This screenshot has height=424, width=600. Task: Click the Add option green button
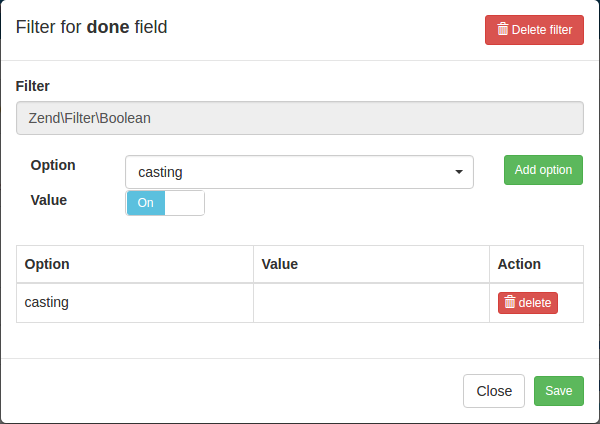[x=543, y=170]
